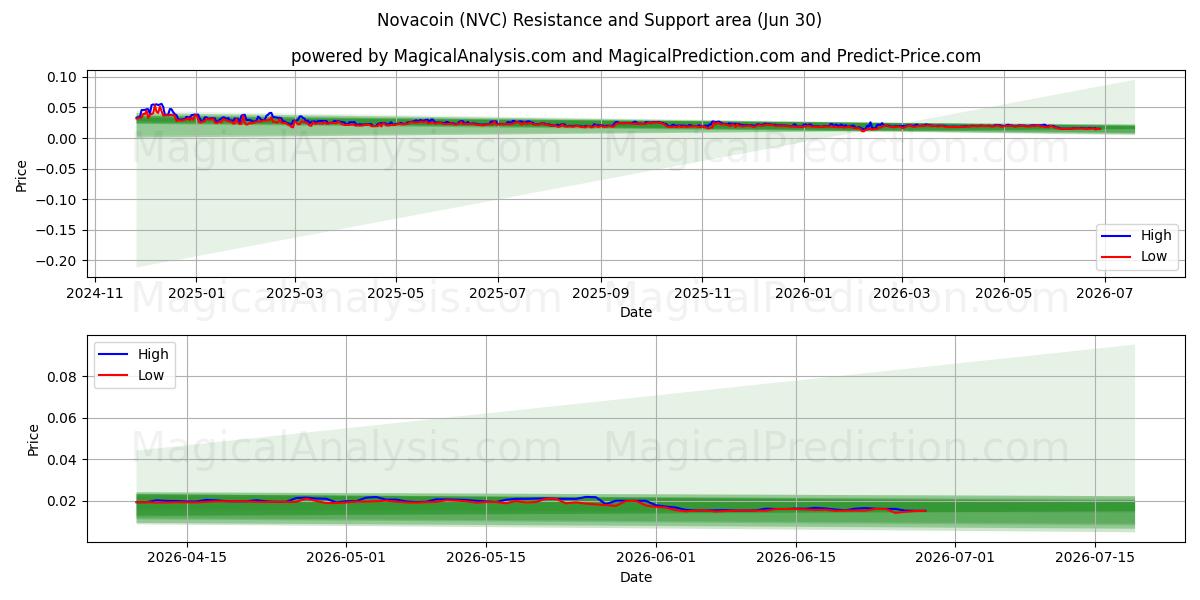Click the '2026-07-15' date label on the bottom chart
This screenshot has width=1200, height=600.
(1095, 559)
